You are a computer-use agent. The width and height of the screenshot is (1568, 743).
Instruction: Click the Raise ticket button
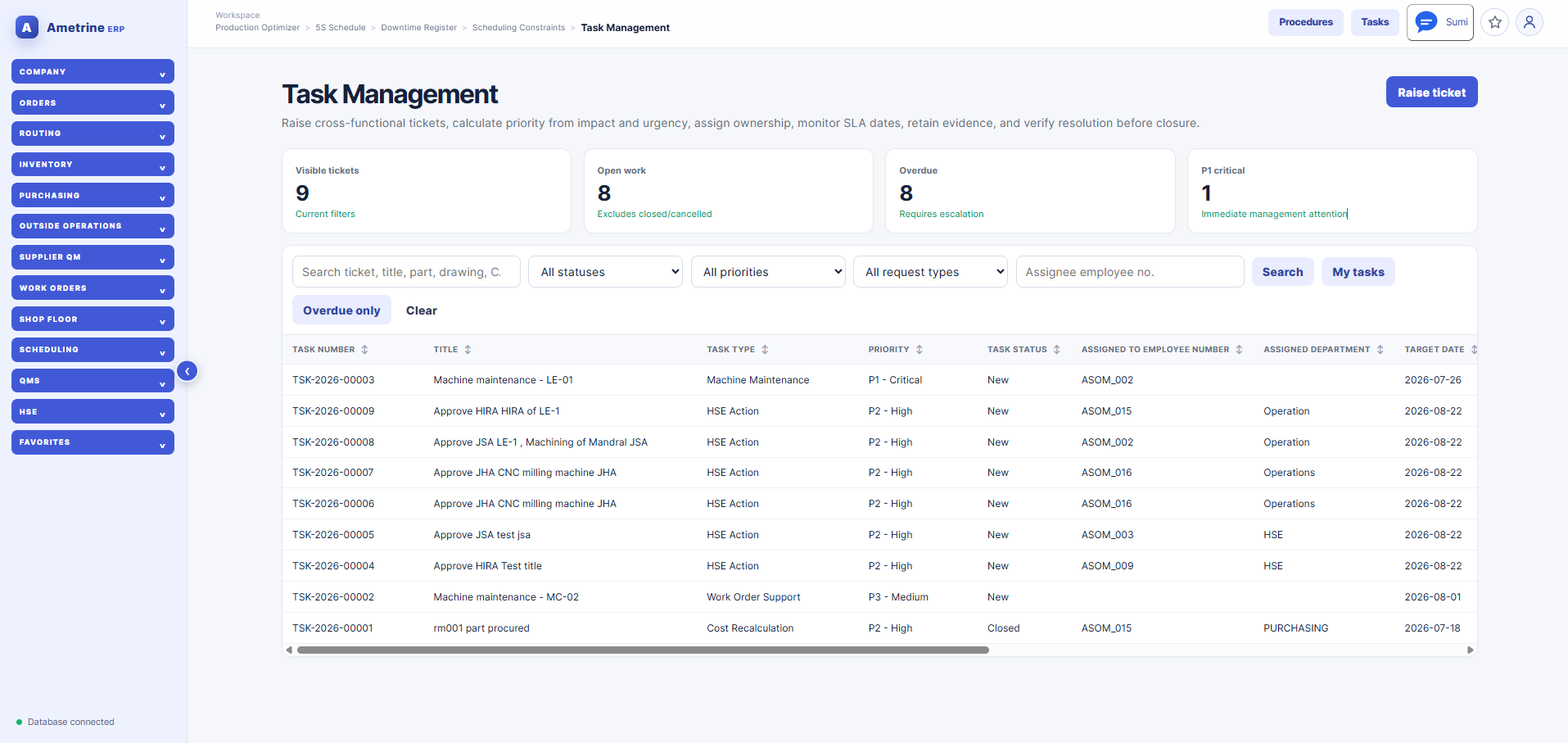coord(1431,92)
